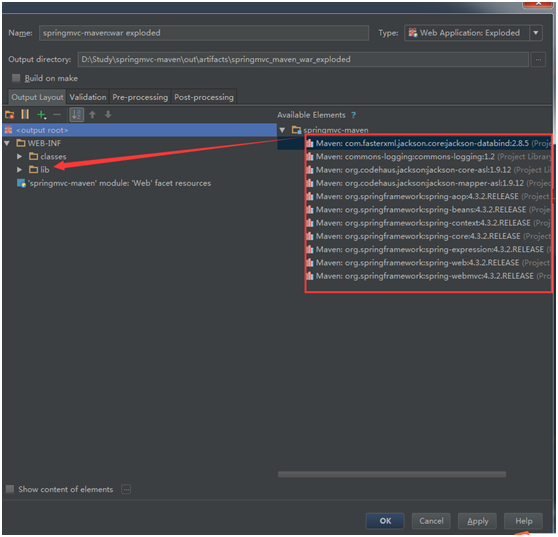
Task: Toggle Show content of elements checkbox
Action: 10,489
